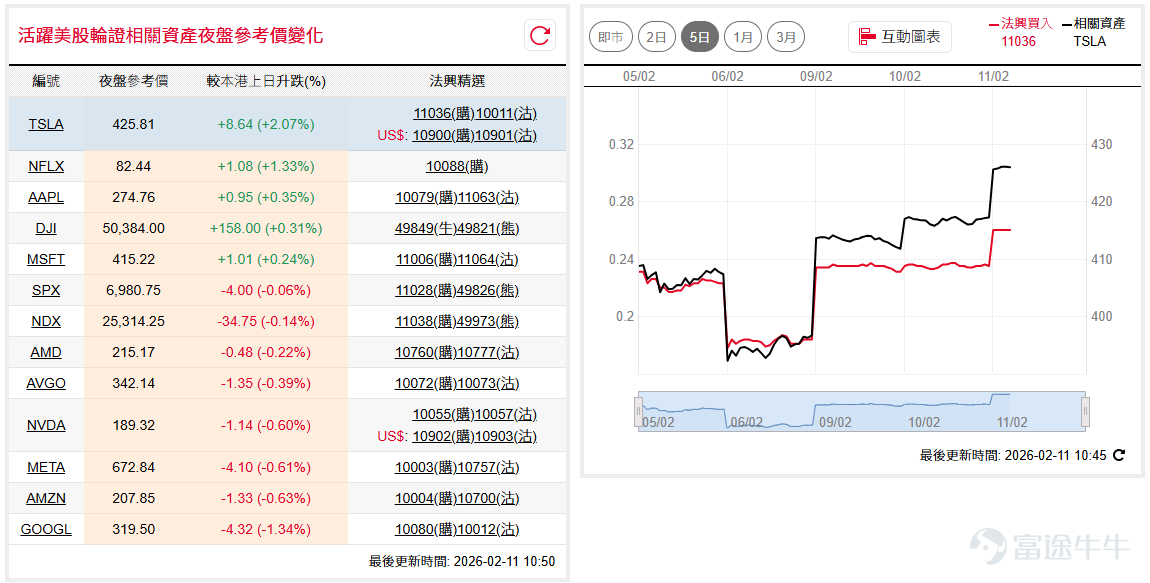Open bear contract 49821(熊) for DJI
Image resolution: width=1150 pixels, height=583 pixels.
tap(488, 228)
